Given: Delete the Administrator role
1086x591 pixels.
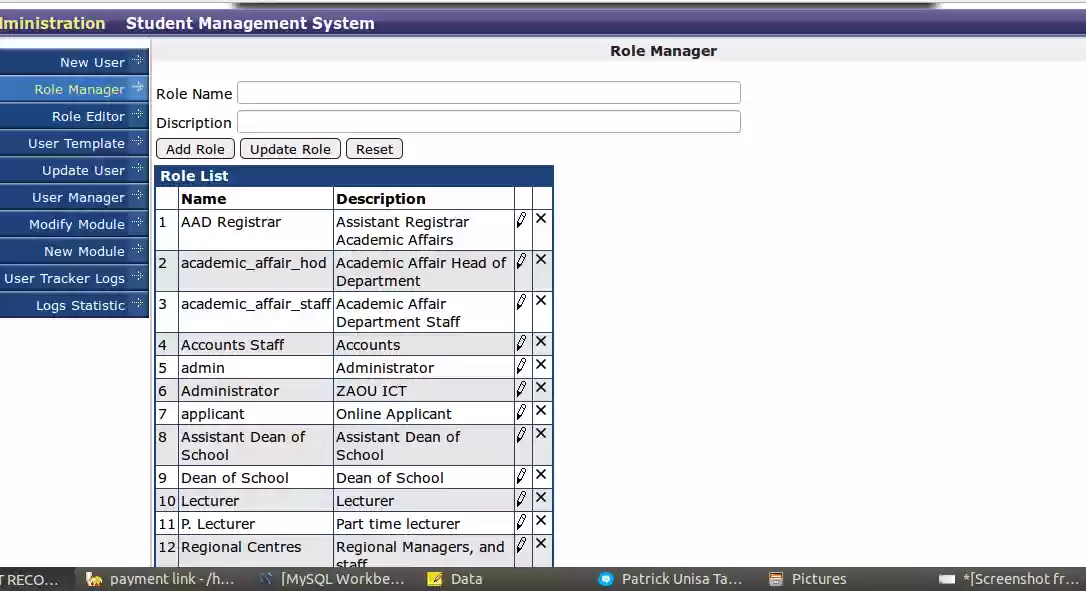Looking at the screenshot, I should (x=541, y=389).
